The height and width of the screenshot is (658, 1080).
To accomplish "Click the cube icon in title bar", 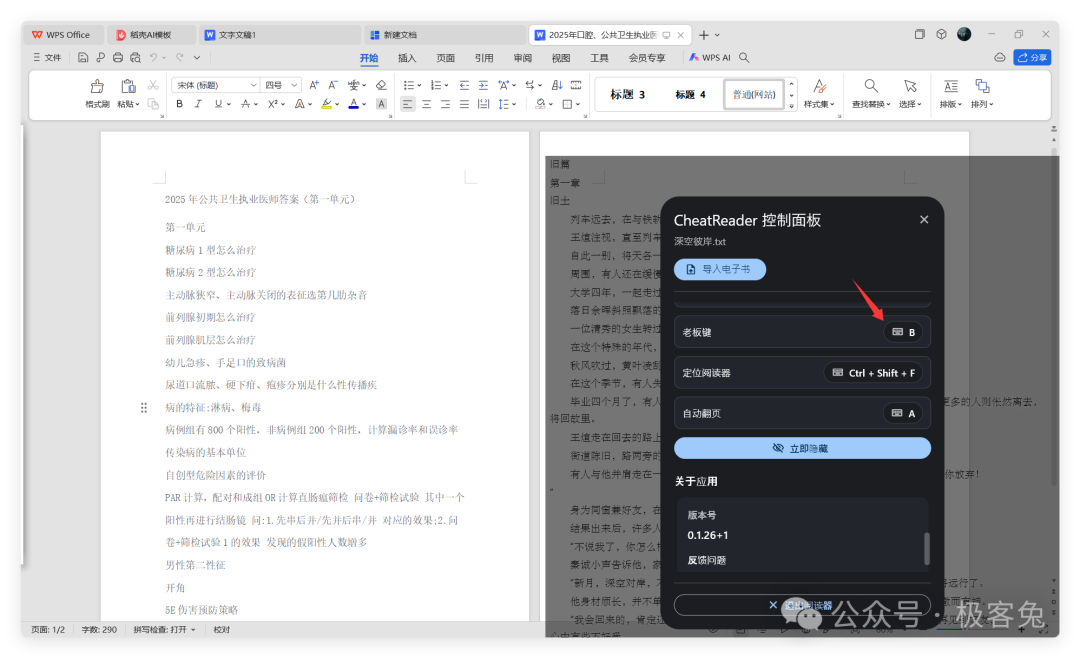I will (x=941, y=34).
